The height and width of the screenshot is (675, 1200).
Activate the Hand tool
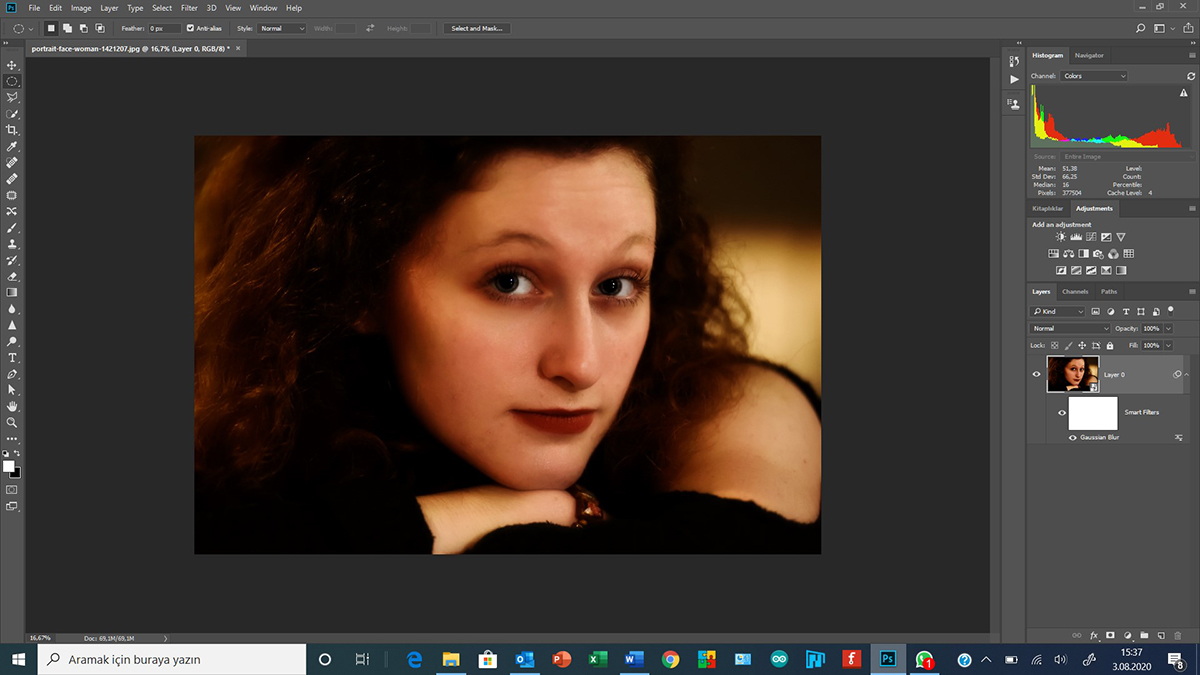click(x=12, y=406)
